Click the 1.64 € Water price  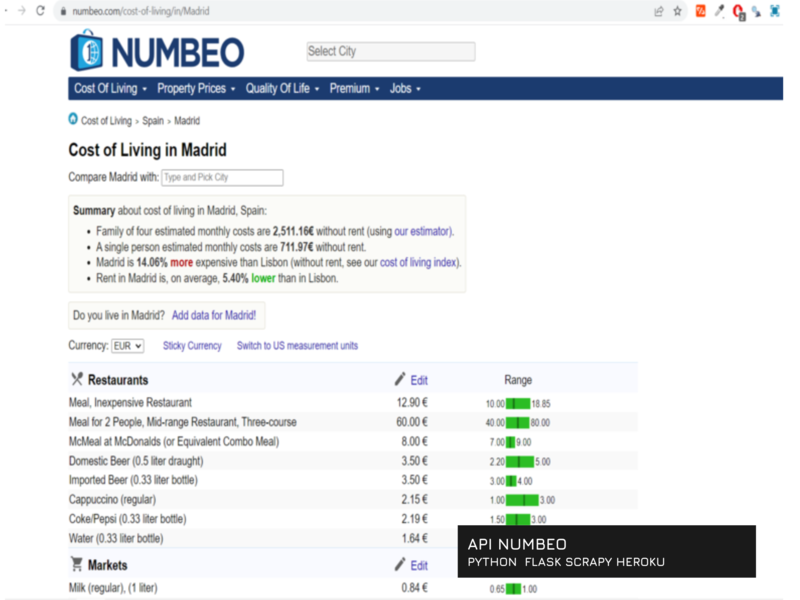414,538
